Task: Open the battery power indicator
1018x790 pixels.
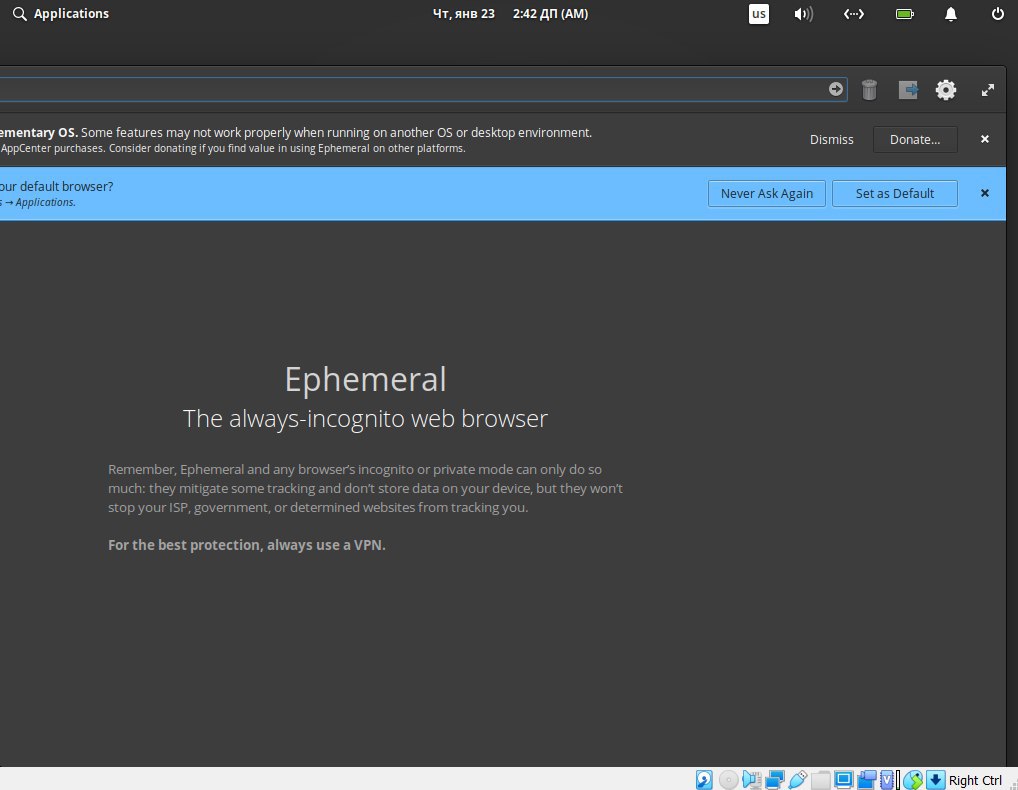Action: coord(904,14)
